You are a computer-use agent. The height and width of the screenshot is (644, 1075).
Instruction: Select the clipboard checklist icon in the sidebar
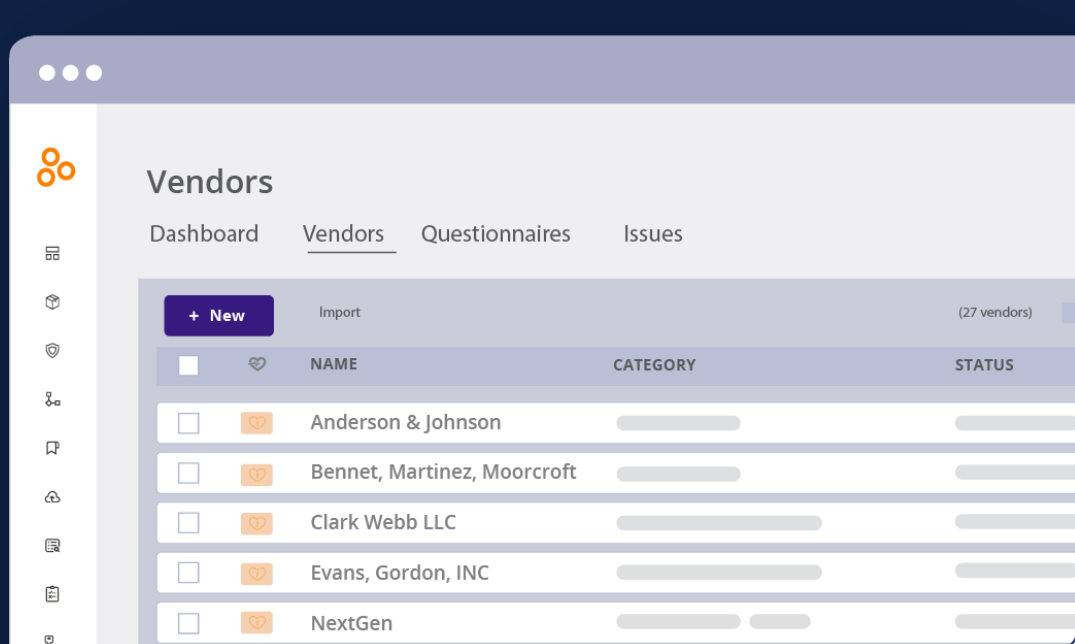pyautogui.click(x=52, y=594)
